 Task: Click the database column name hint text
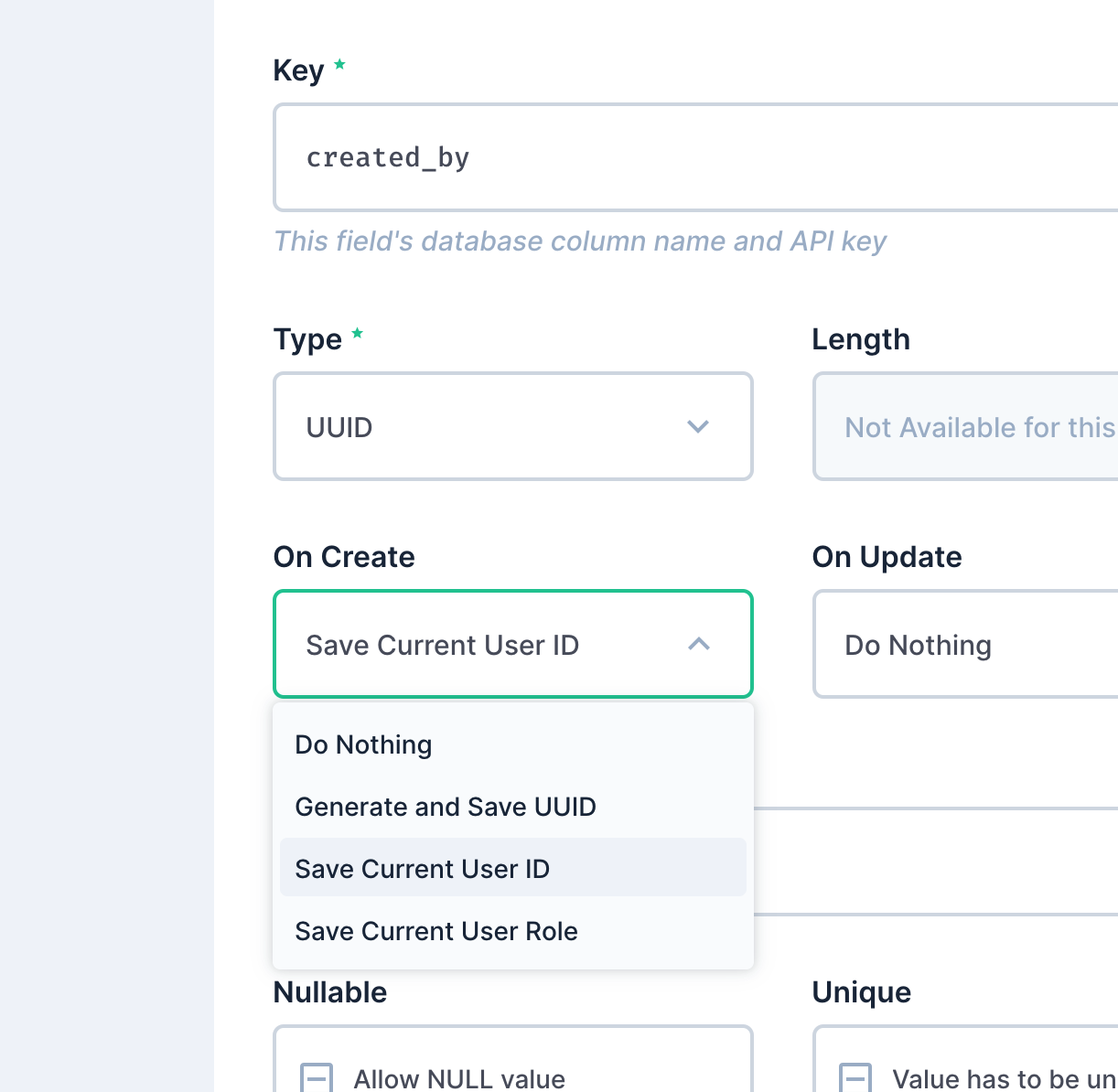pyautogui.click(x=580, y=241)
